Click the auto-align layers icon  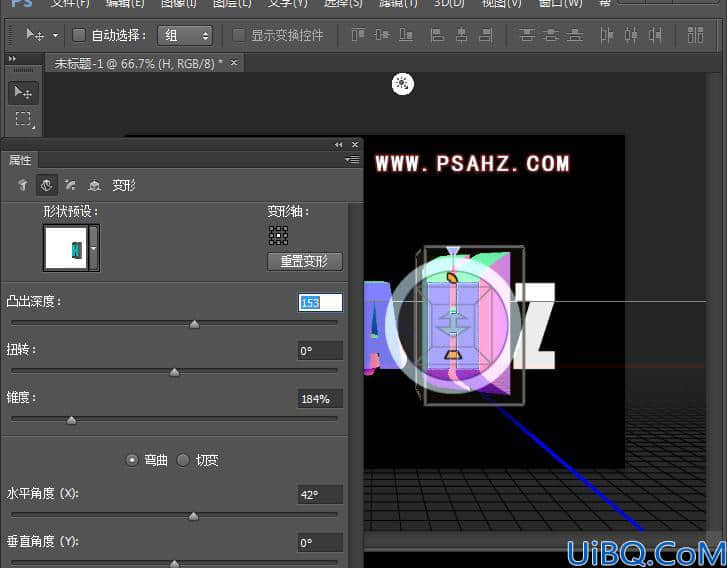695,35
